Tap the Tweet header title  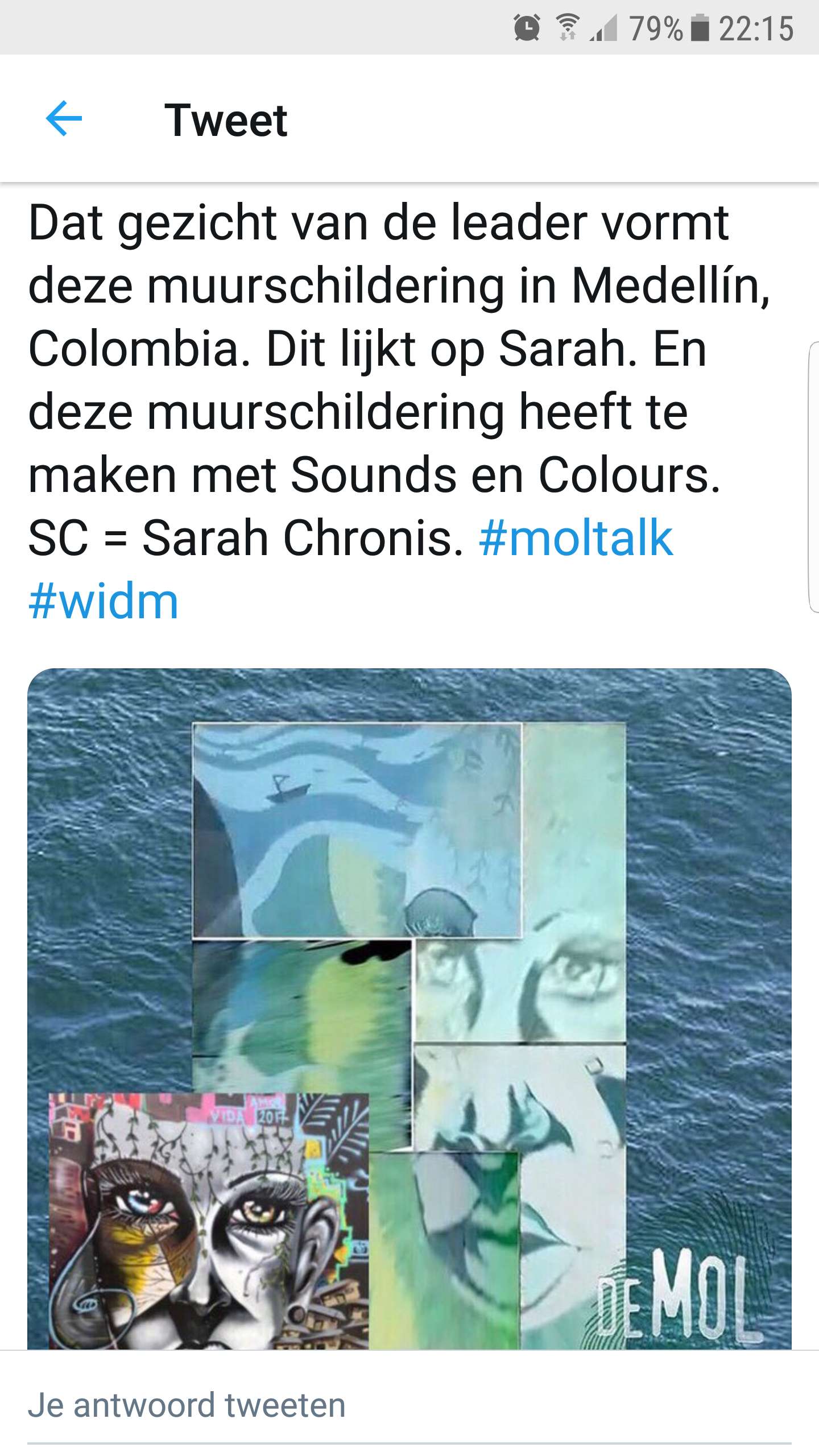tap(226, 120)
